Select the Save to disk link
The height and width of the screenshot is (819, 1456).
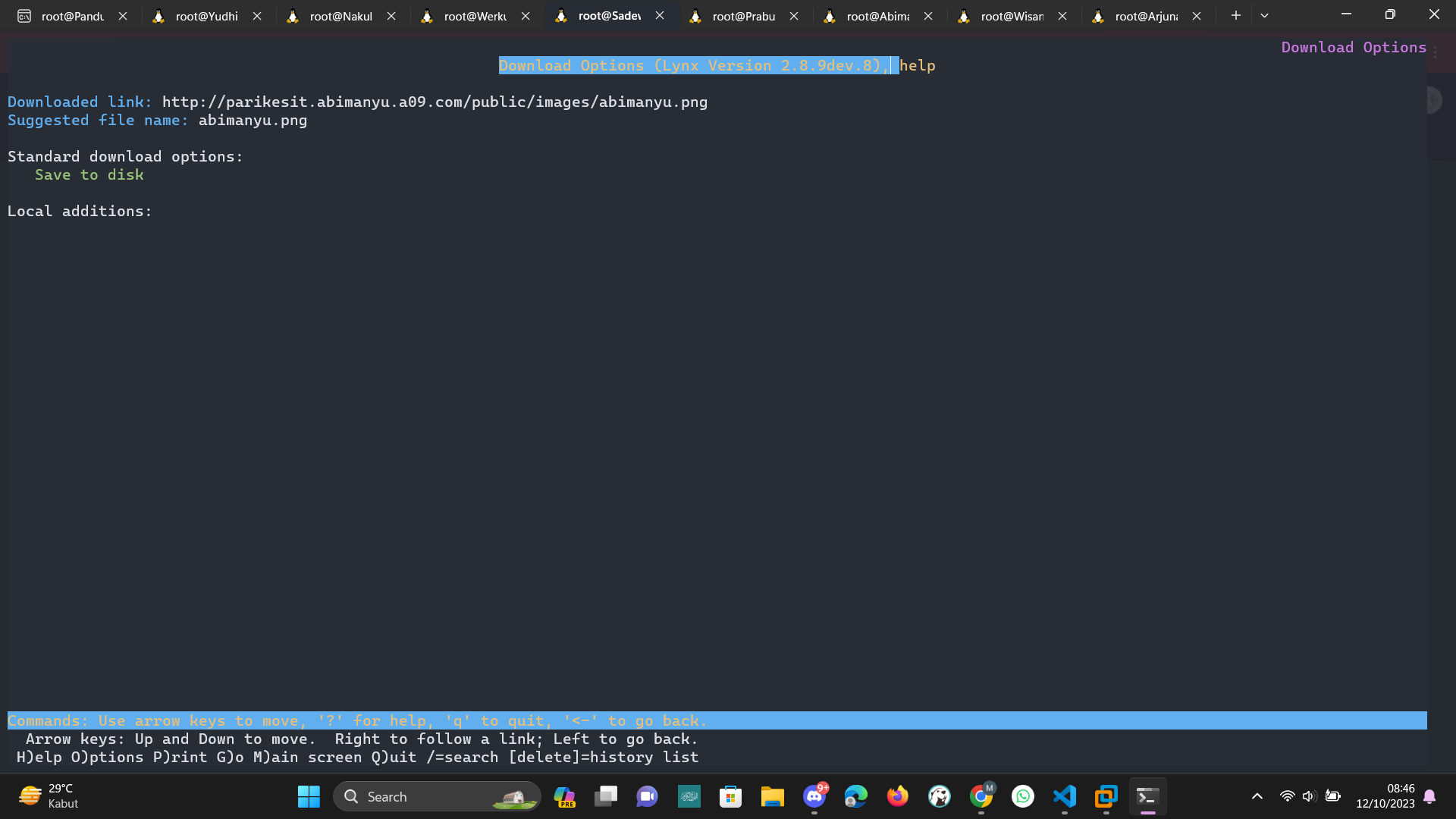pos(89,174)
